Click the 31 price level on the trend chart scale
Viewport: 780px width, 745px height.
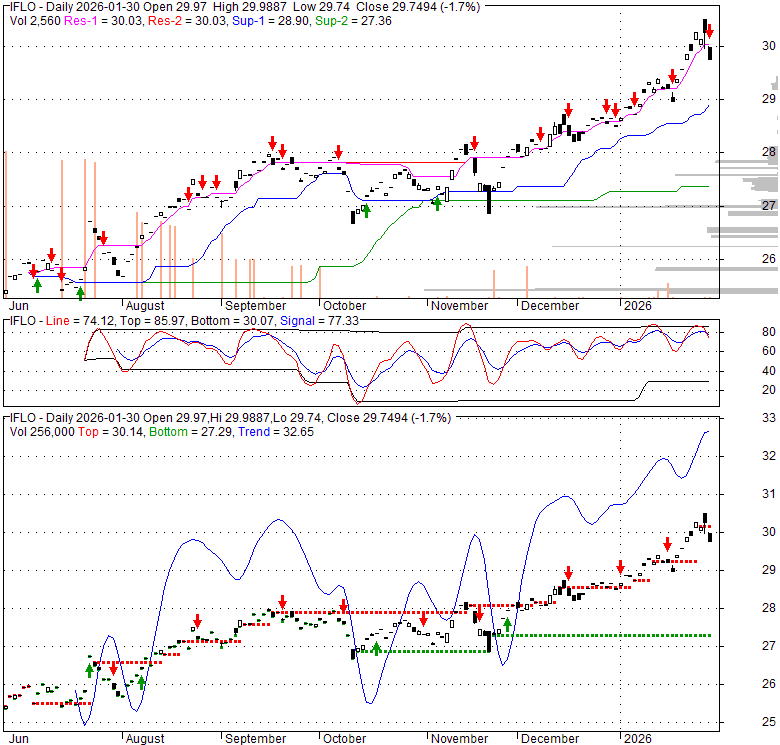point(769,494)
